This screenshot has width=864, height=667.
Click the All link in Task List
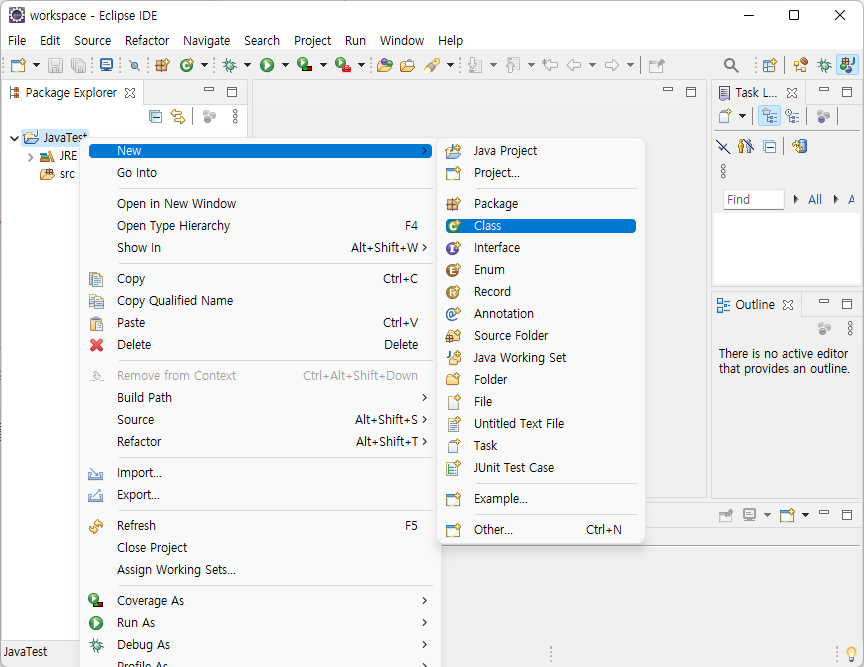pos(815,200)
